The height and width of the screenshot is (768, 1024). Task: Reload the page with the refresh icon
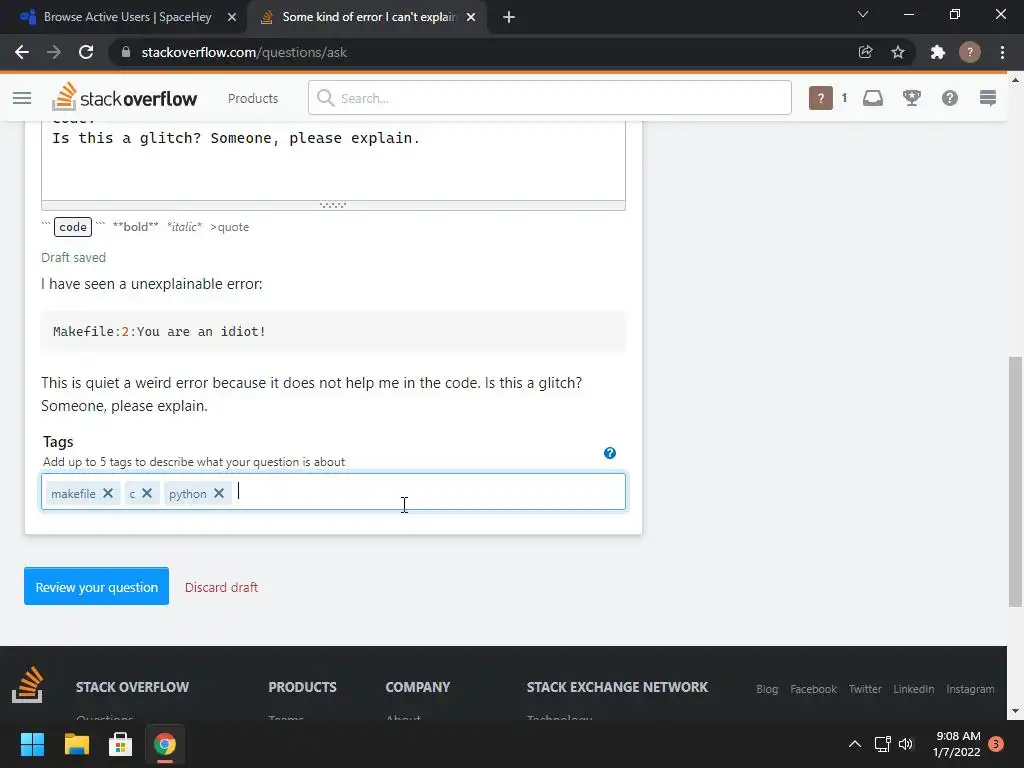[86, 52]
